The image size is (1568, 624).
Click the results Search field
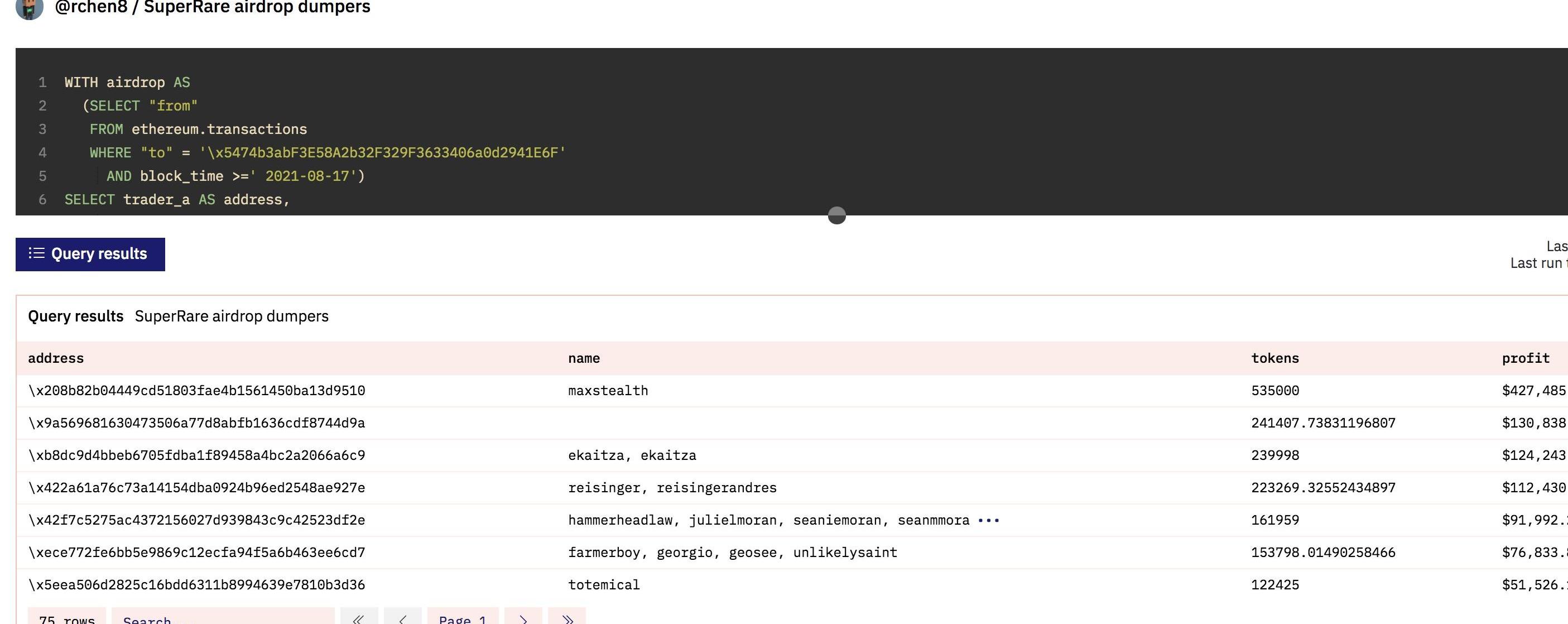[222, 617]
